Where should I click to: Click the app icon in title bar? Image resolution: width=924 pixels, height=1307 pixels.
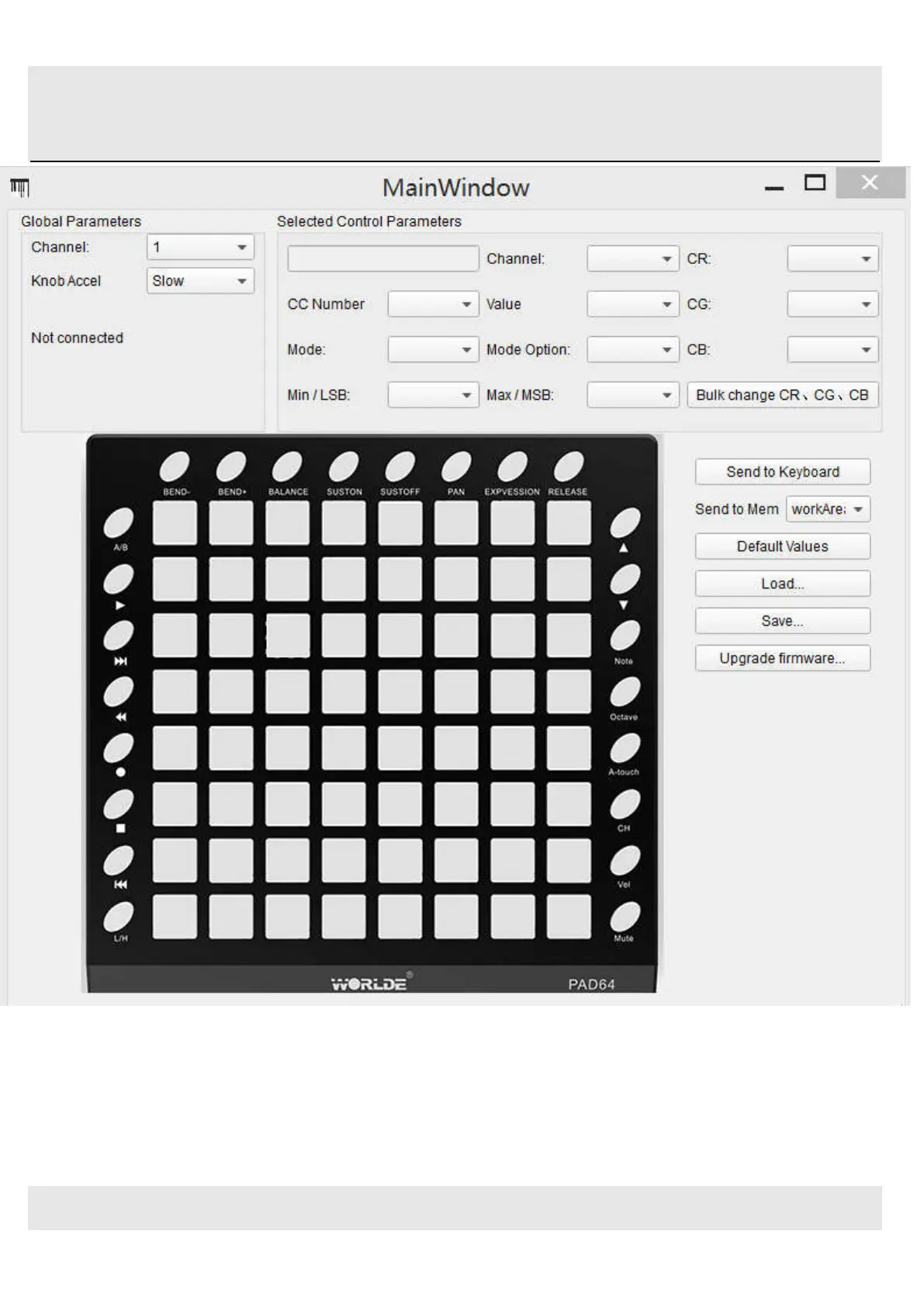(20, 188)
